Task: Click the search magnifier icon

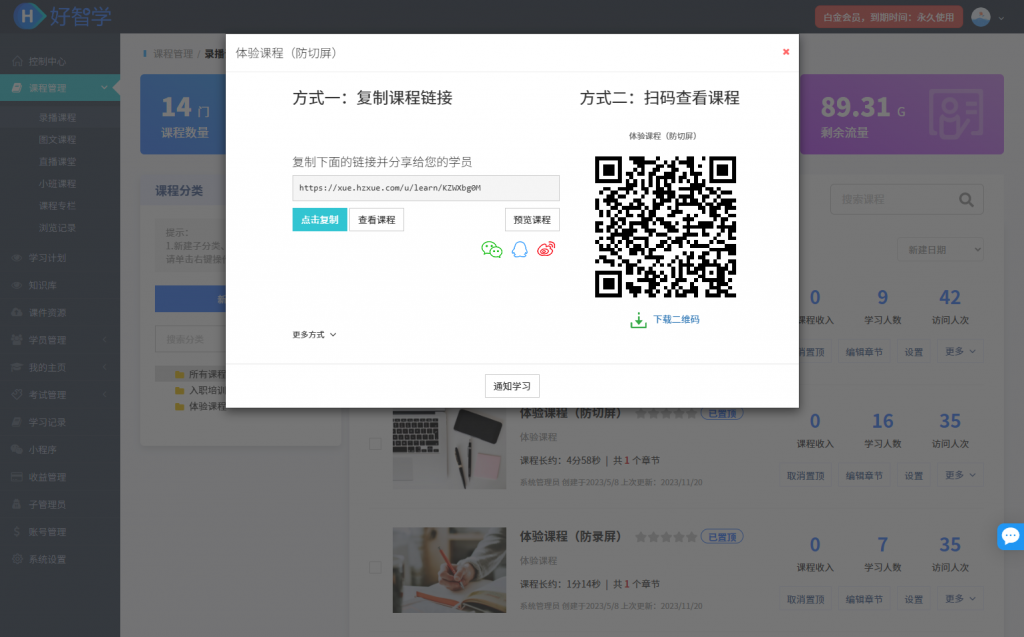Action: pos(965,200)
